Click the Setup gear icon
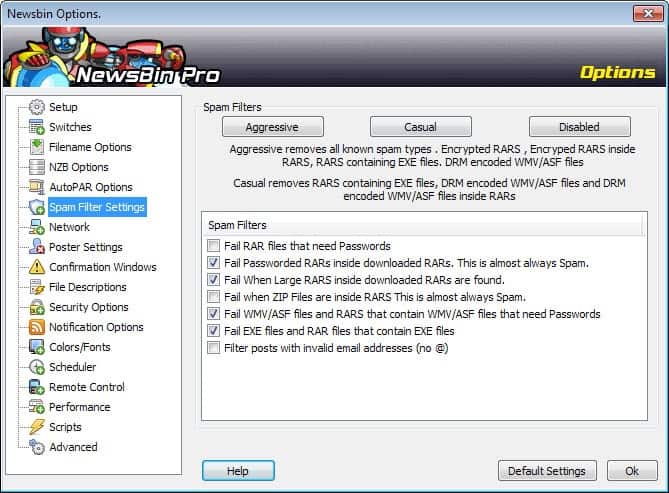 pyautogui.click(x=37, y=107)
